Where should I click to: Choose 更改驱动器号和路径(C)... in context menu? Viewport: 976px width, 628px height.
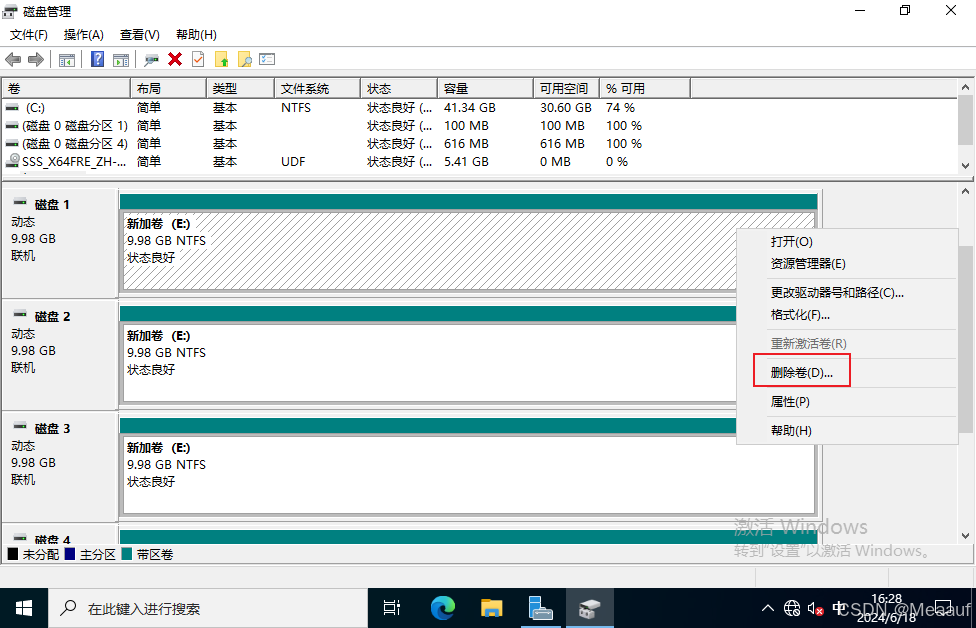847,293
